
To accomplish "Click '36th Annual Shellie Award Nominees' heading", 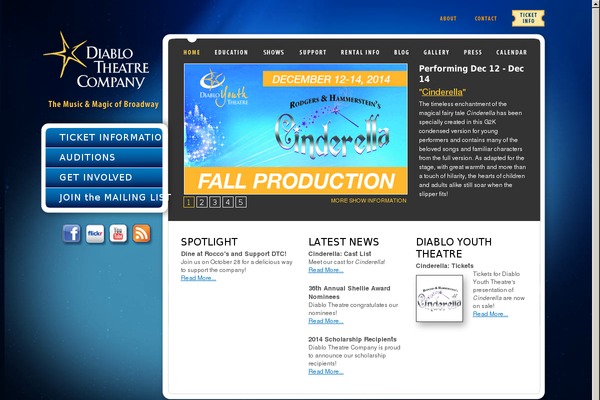I will click(x=349, y=292).
